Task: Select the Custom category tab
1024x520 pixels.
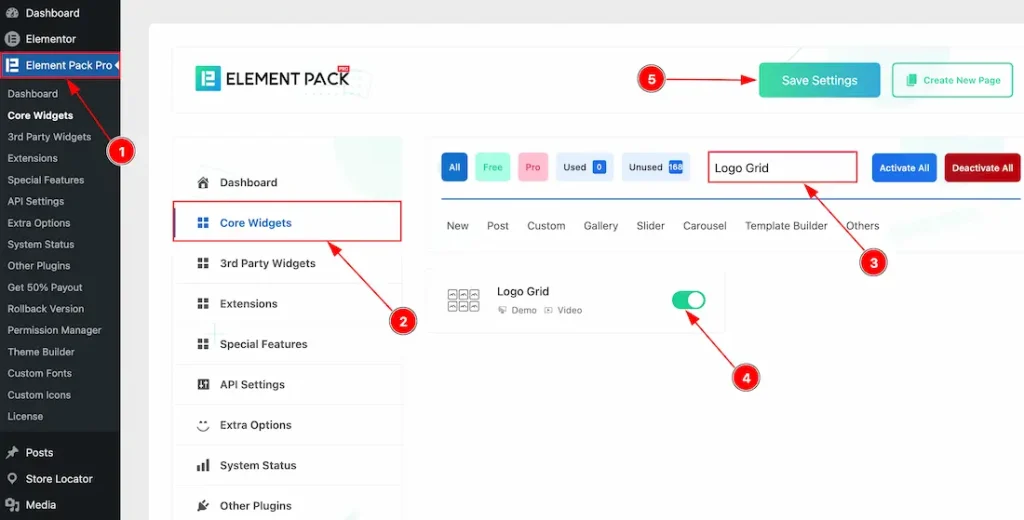Action: click(x=546, y=225)
